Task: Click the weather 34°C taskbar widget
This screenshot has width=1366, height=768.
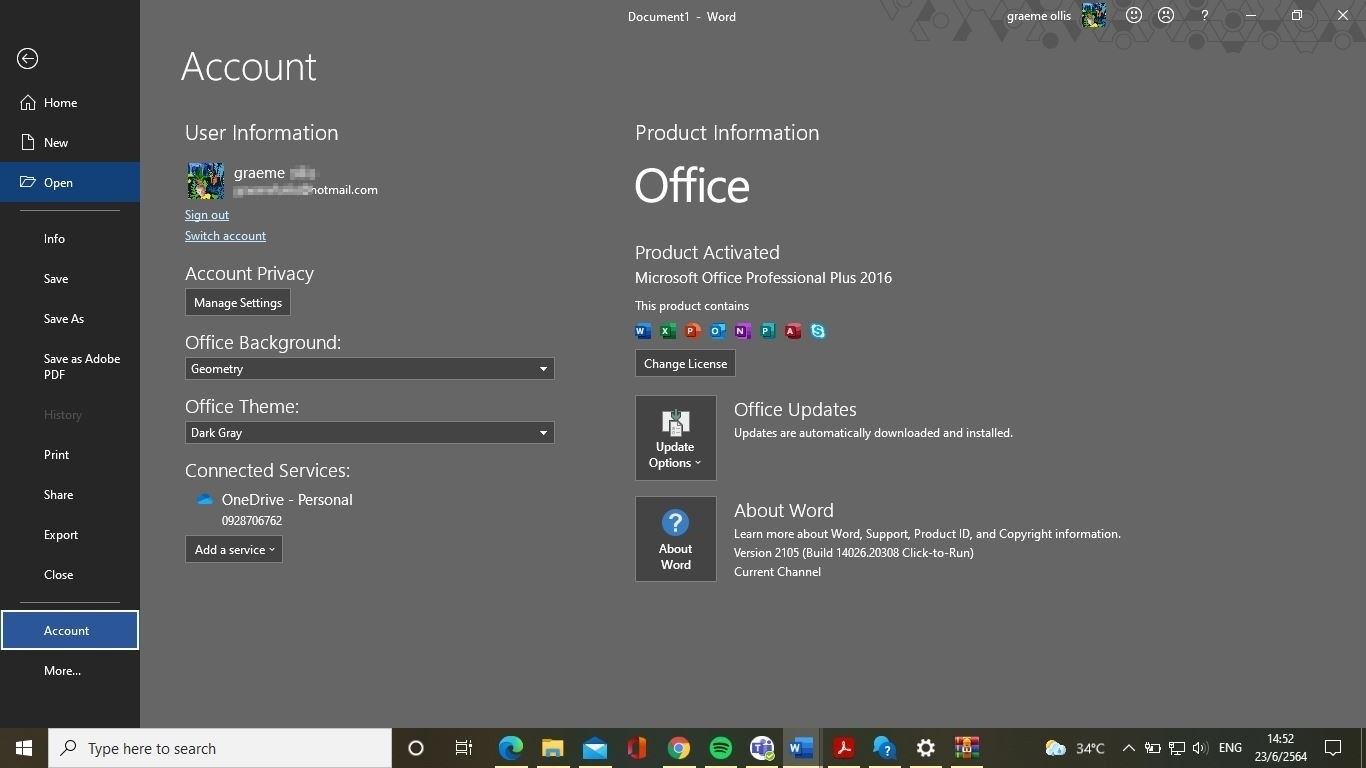Action: pyautogui.click(x=1075, y=748)
